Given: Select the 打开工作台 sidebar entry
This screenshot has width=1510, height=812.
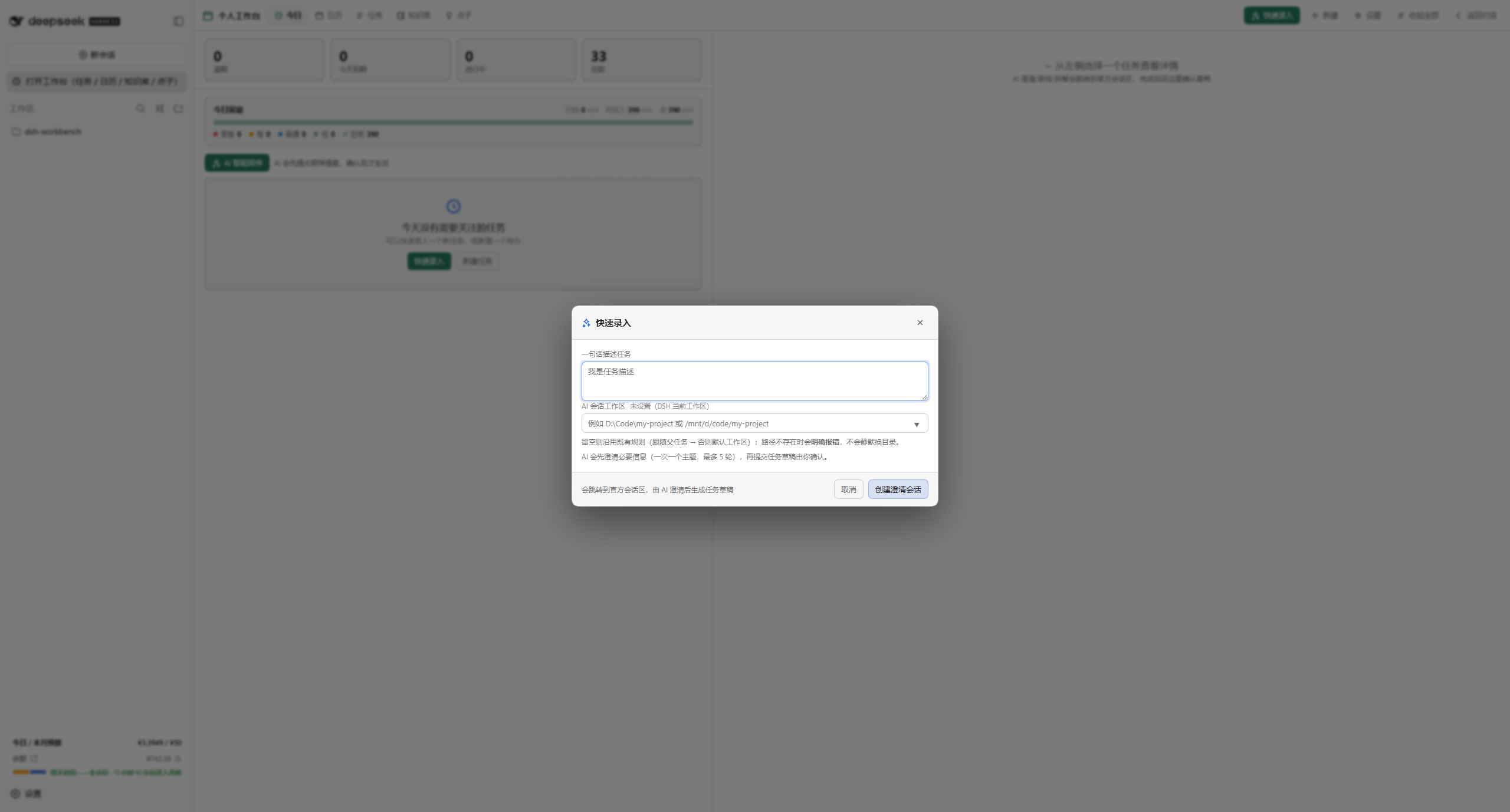Looking at the screenshot, I should tap(97, 81).
